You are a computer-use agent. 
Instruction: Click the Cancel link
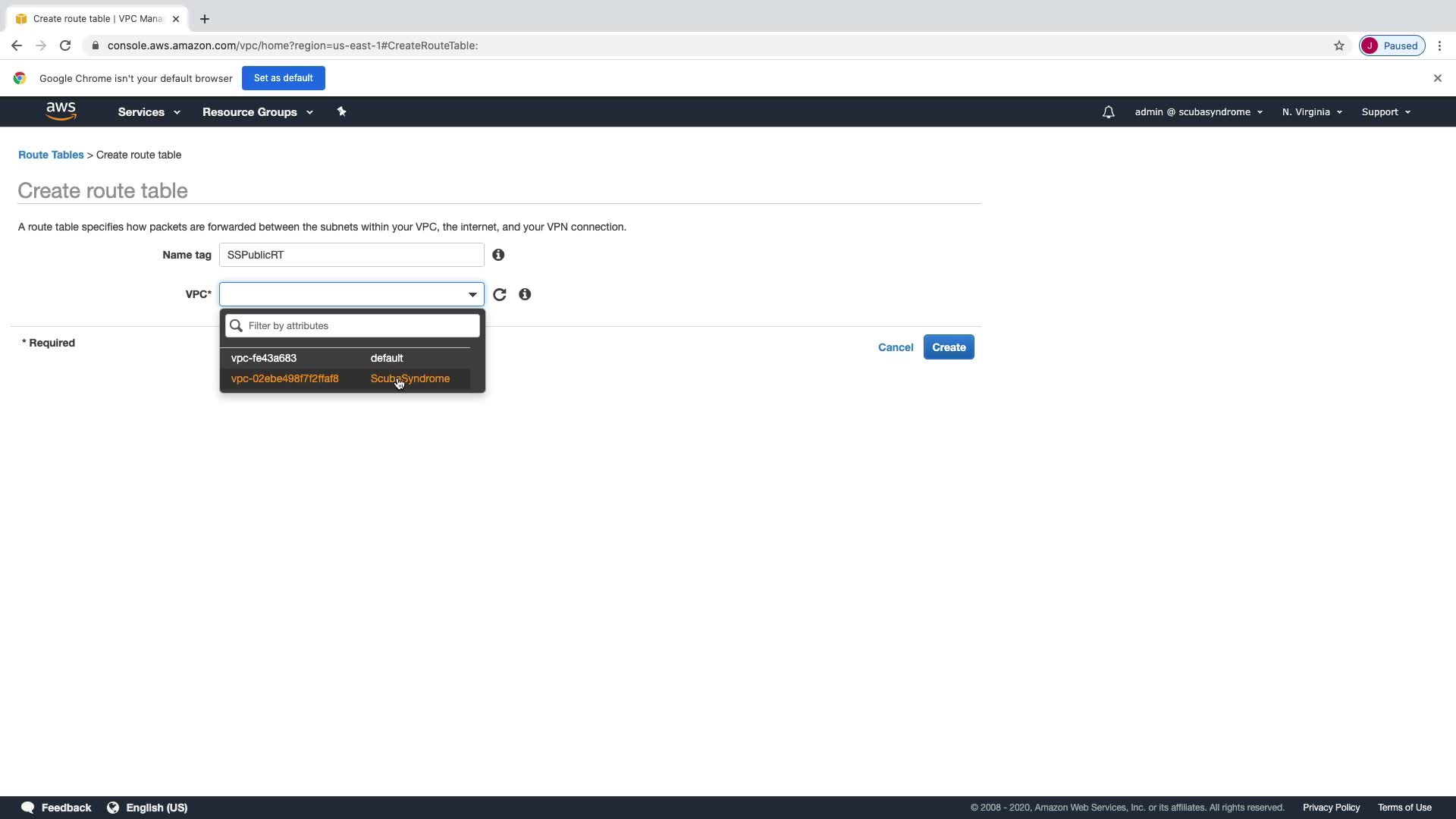[x=895, y=347]
